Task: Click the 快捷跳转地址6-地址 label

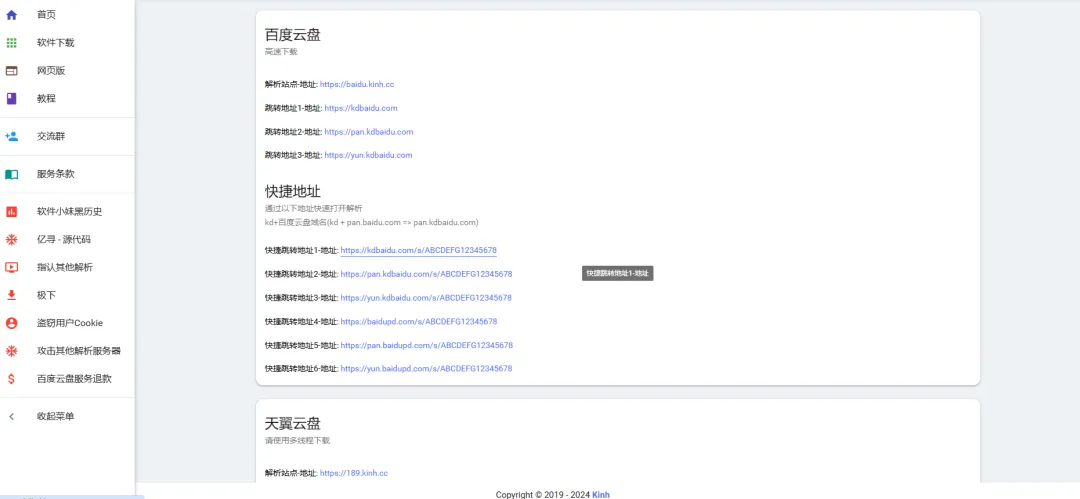Action: click(x=301, y=369)
